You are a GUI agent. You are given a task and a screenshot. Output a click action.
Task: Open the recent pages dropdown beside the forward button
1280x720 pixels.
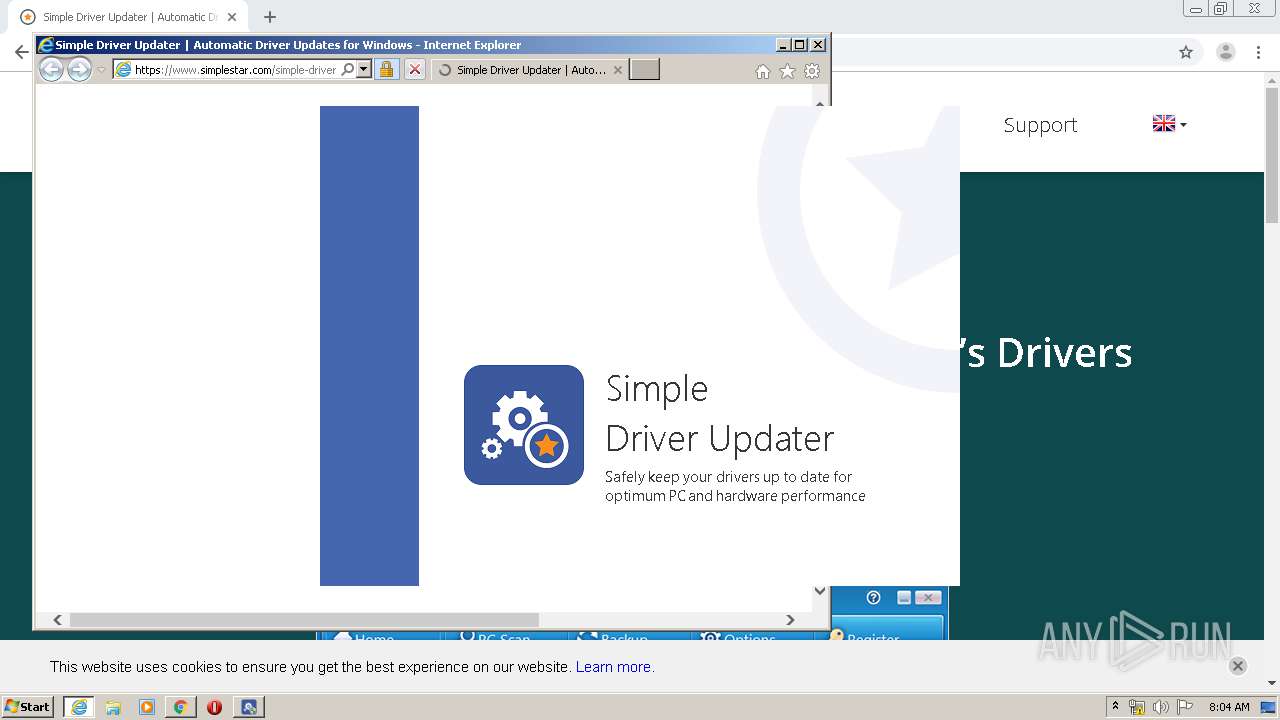tap(101, 70)
